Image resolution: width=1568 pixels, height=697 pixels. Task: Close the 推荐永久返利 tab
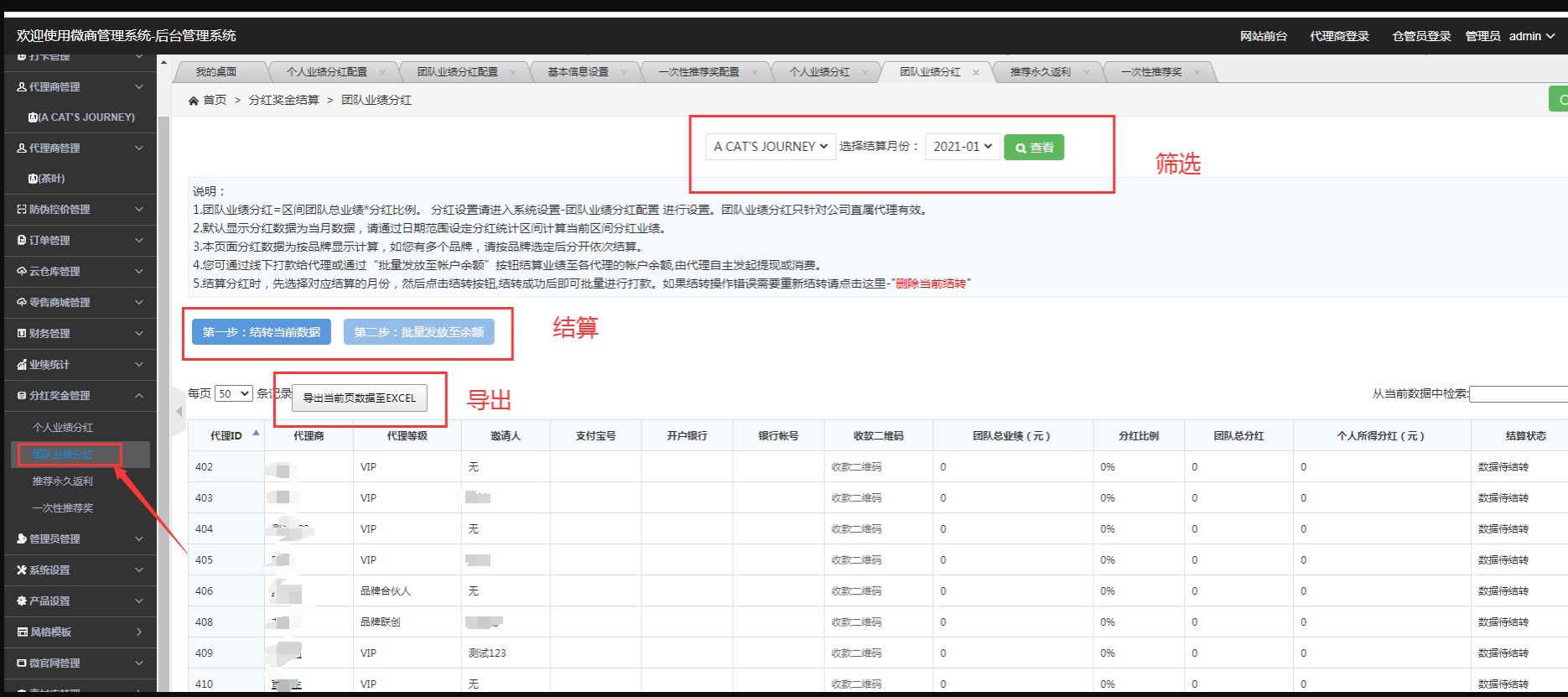click(x=1087, y=72)
